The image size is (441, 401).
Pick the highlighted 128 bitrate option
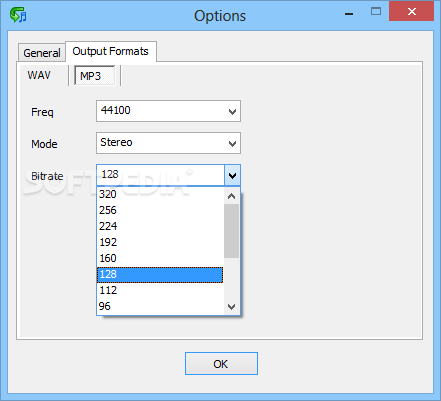point(160,274)
